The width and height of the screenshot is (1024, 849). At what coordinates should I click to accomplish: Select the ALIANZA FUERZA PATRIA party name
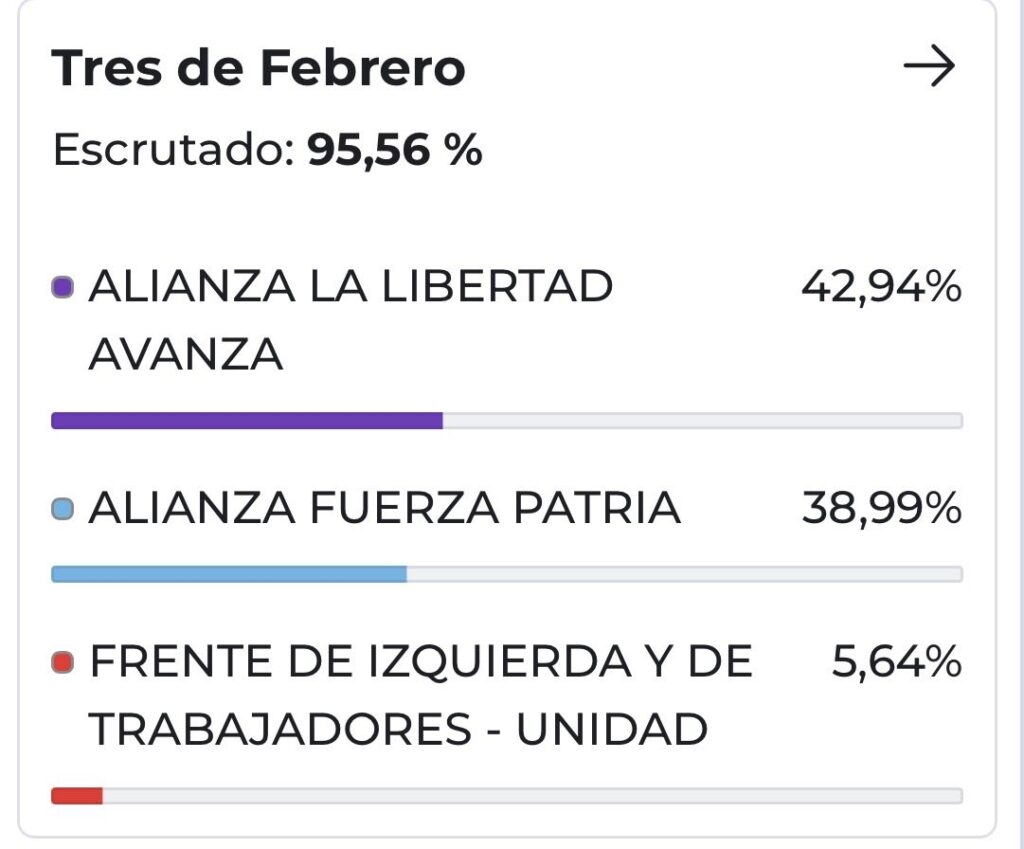click(x=385, y=510)
